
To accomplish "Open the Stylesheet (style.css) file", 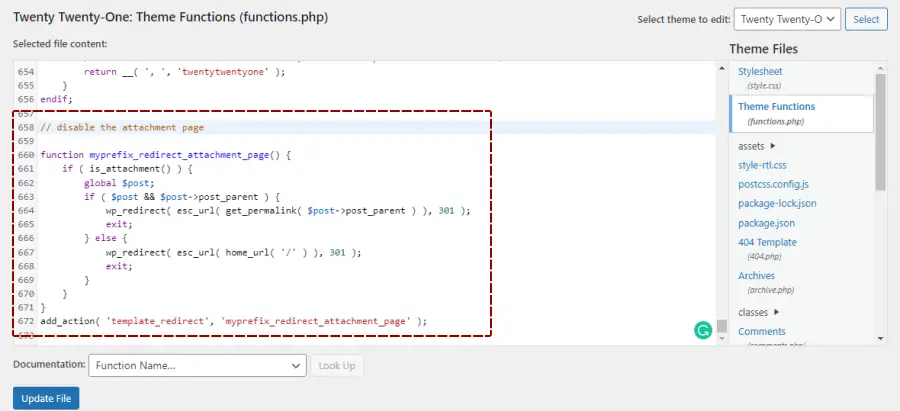I will (760, 72).
